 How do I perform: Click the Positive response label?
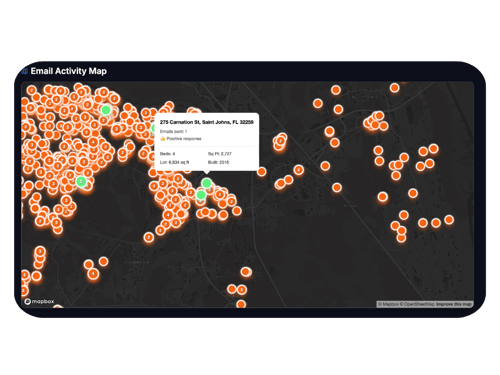pyautogui.click(x=184, y=139)
